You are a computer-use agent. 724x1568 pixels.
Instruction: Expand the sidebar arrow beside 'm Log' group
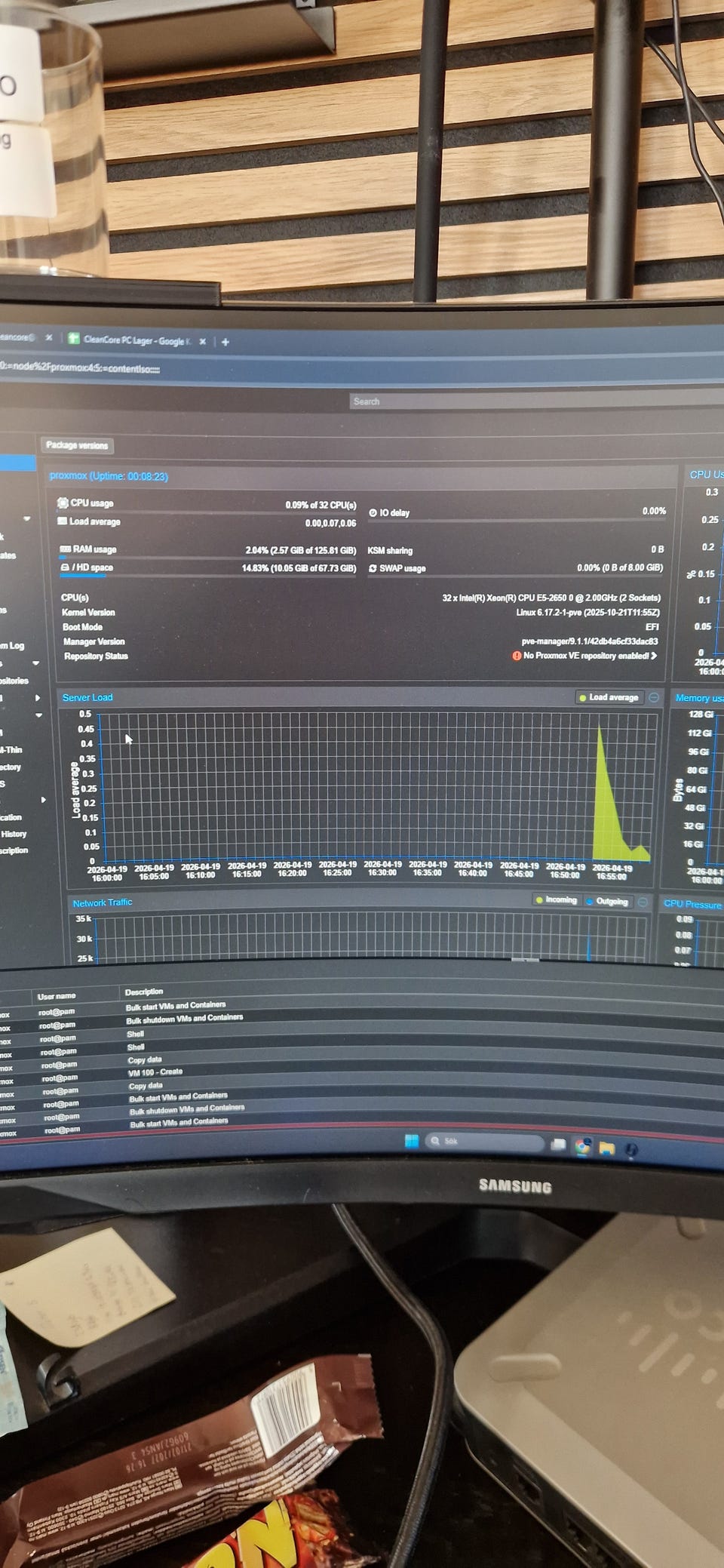pos(35,663)
